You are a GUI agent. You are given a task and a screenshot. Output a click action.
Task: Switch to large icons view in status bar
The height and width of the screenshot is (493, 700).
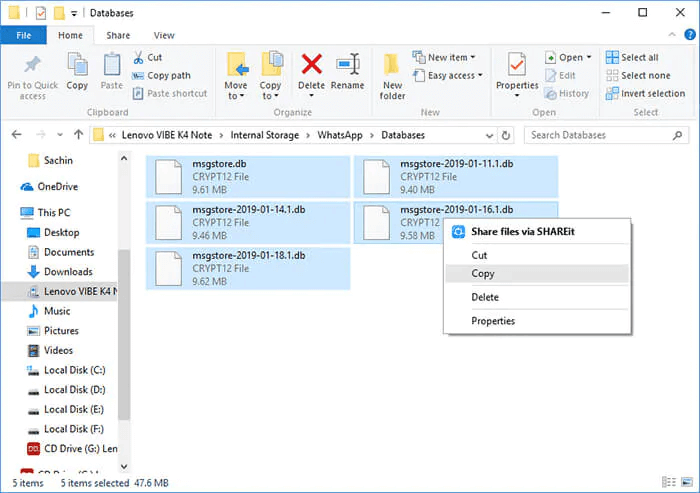[687, 482]
